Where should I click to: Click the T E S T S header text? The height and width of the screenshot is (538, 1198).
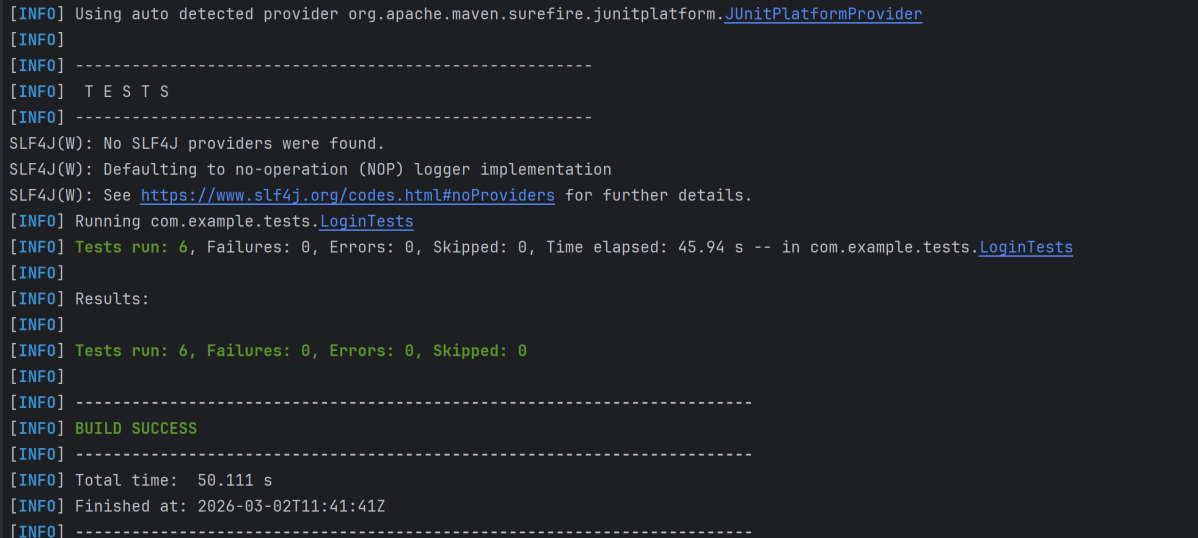point(126,92)
